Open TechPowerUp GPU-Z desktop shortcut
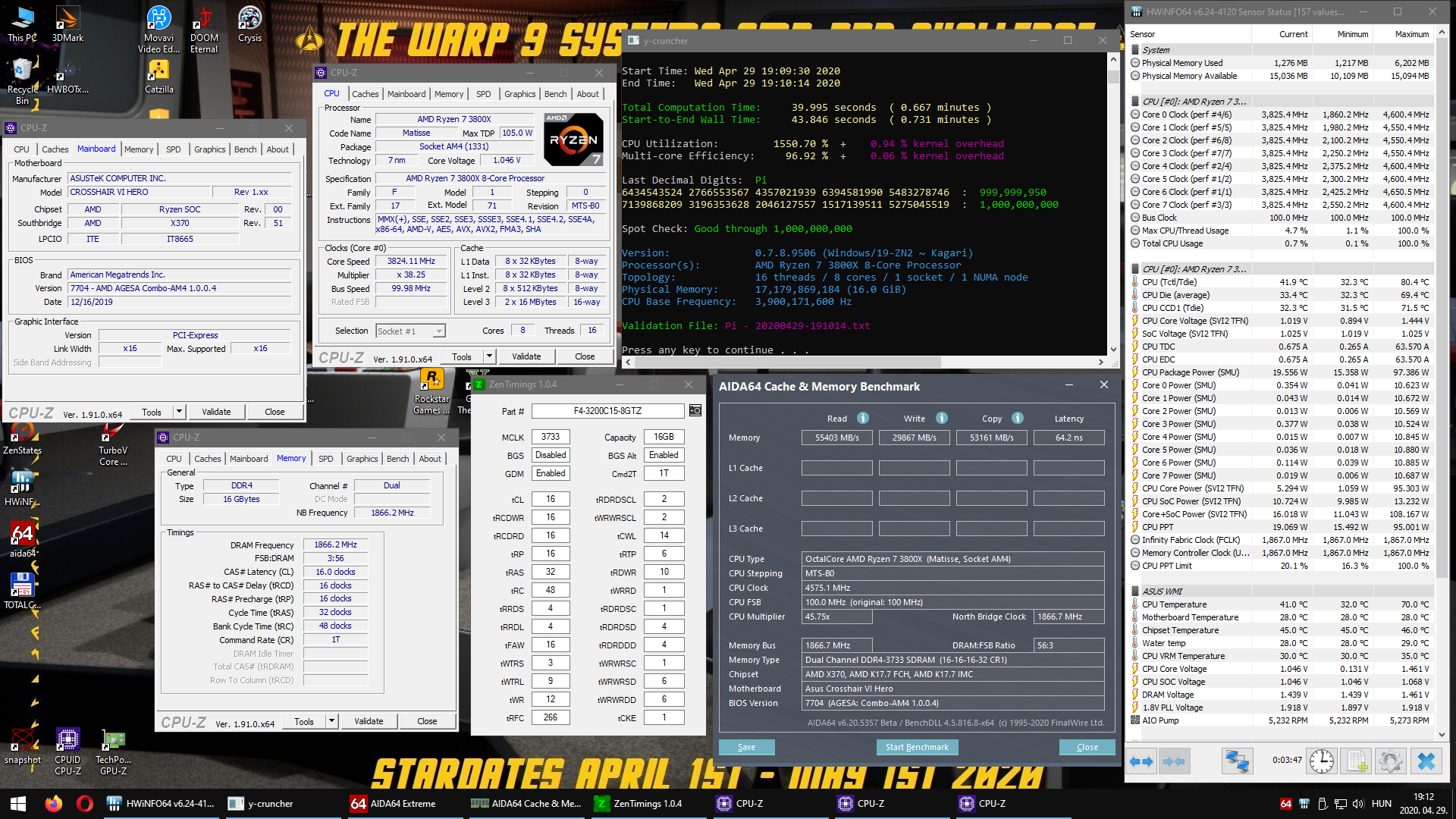The width and height of the screenshot is (1456, 819). pyautogui.click(x=113, y=752)
